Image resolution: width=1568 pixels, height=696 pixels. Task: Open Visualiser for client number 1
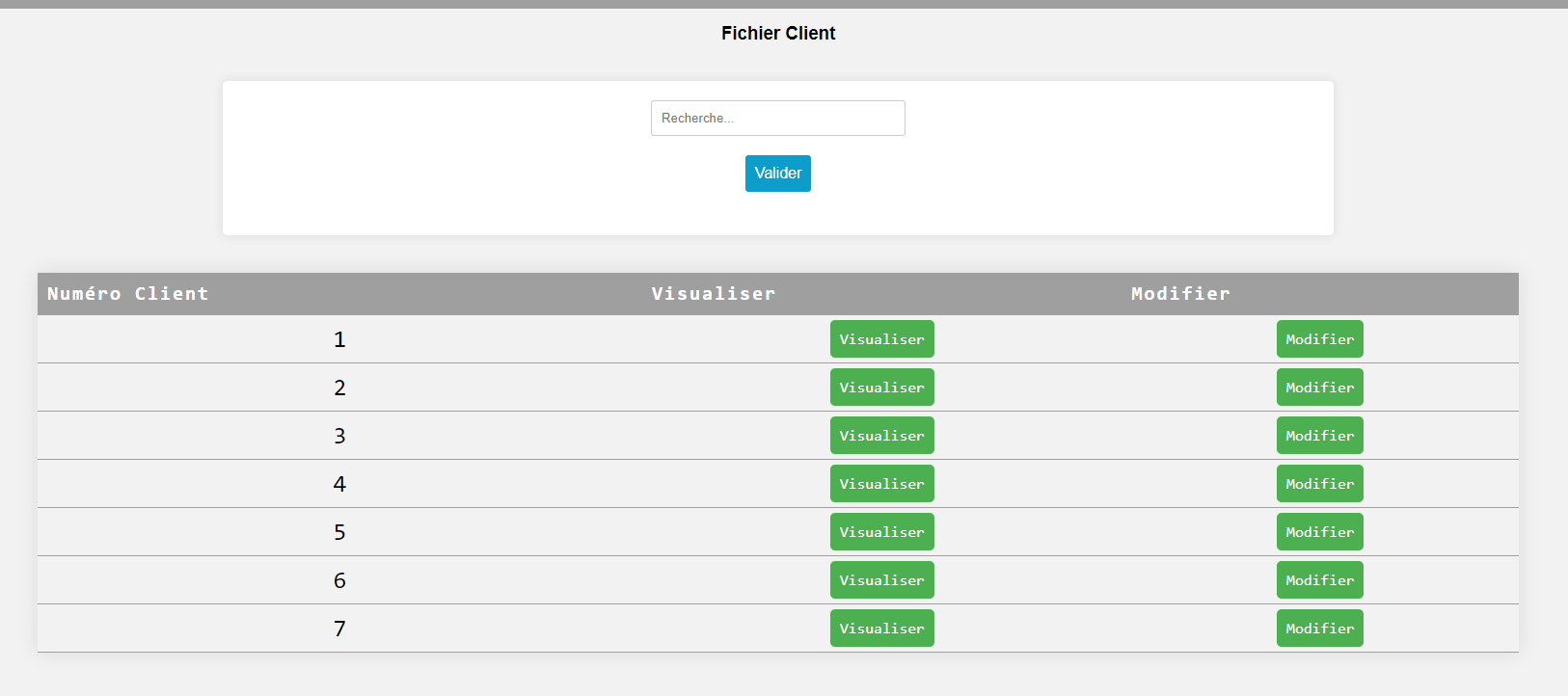click(x=881, y=339)
